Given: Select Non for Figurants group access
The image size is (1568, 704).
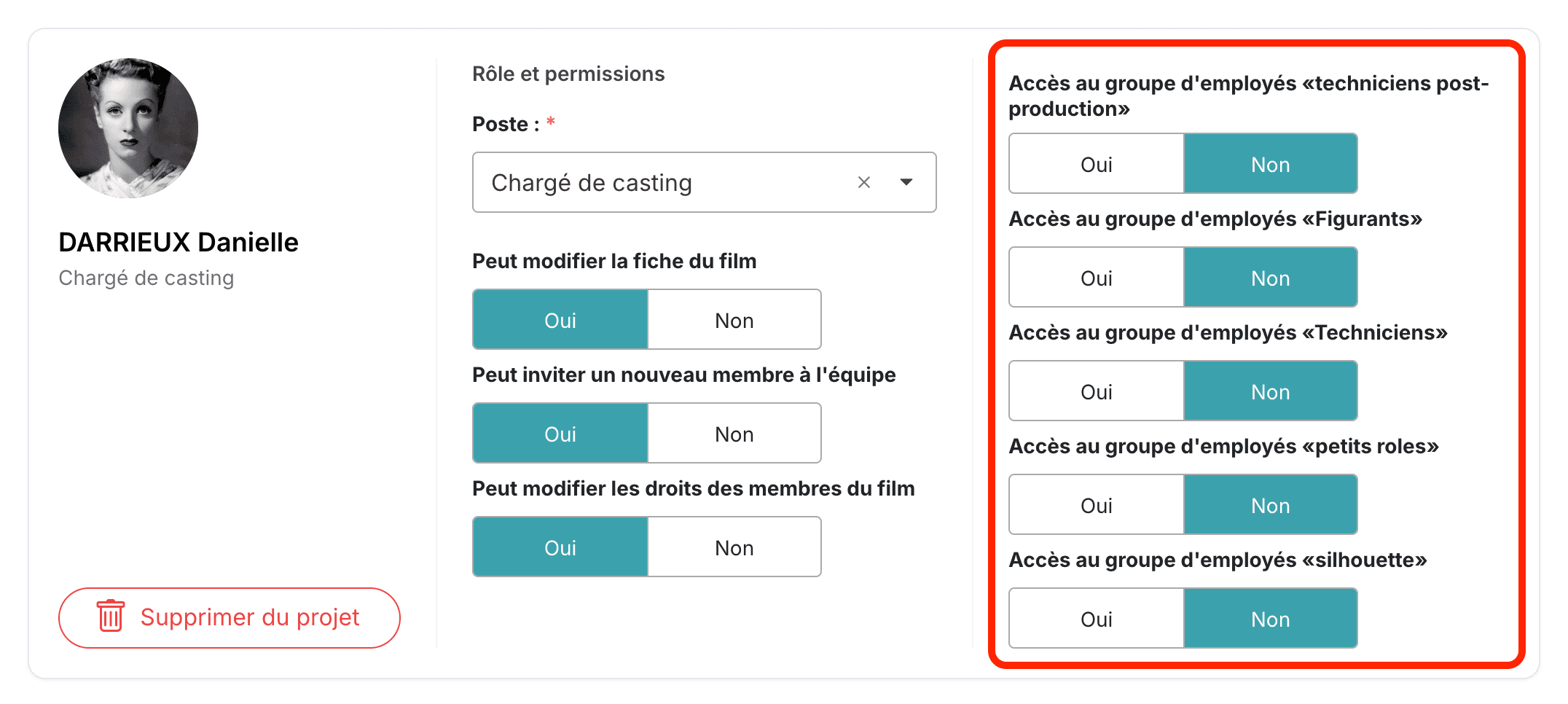Looking at the screenshot, I should [1270, 278].
